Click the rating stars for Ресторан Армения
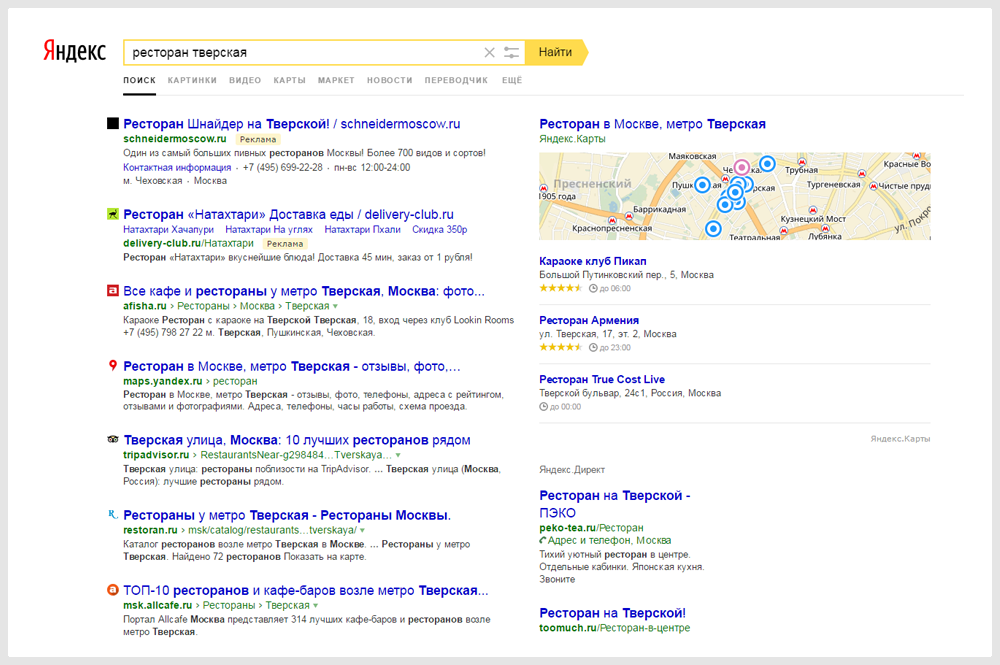 (x=561, y=347)
